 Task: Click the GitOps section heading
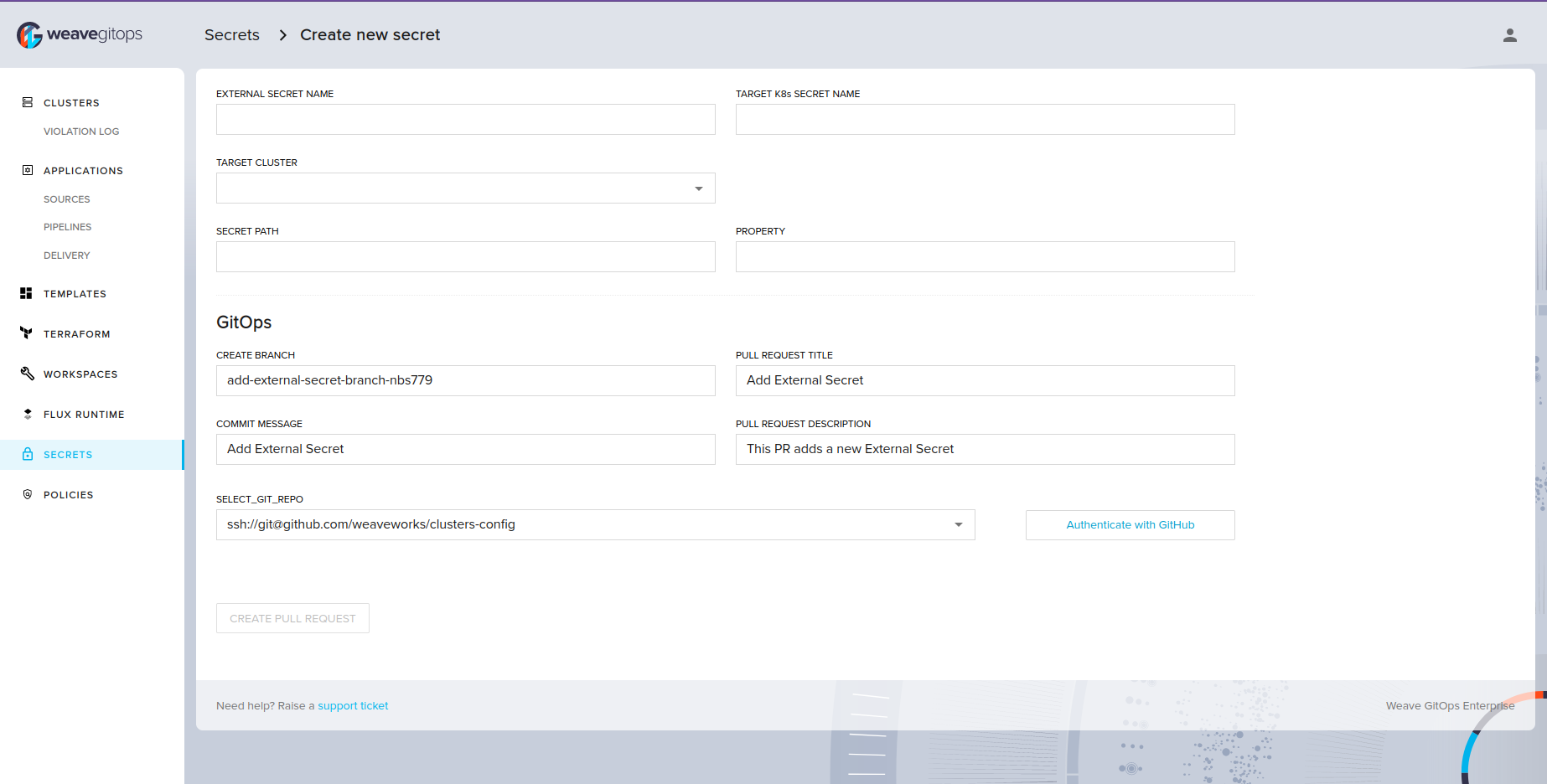[244, 322]
